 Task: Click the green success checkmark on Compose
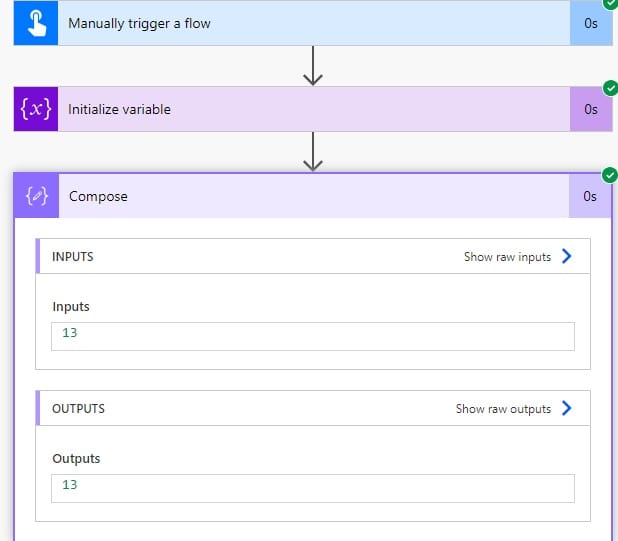(x=610, y=175)
